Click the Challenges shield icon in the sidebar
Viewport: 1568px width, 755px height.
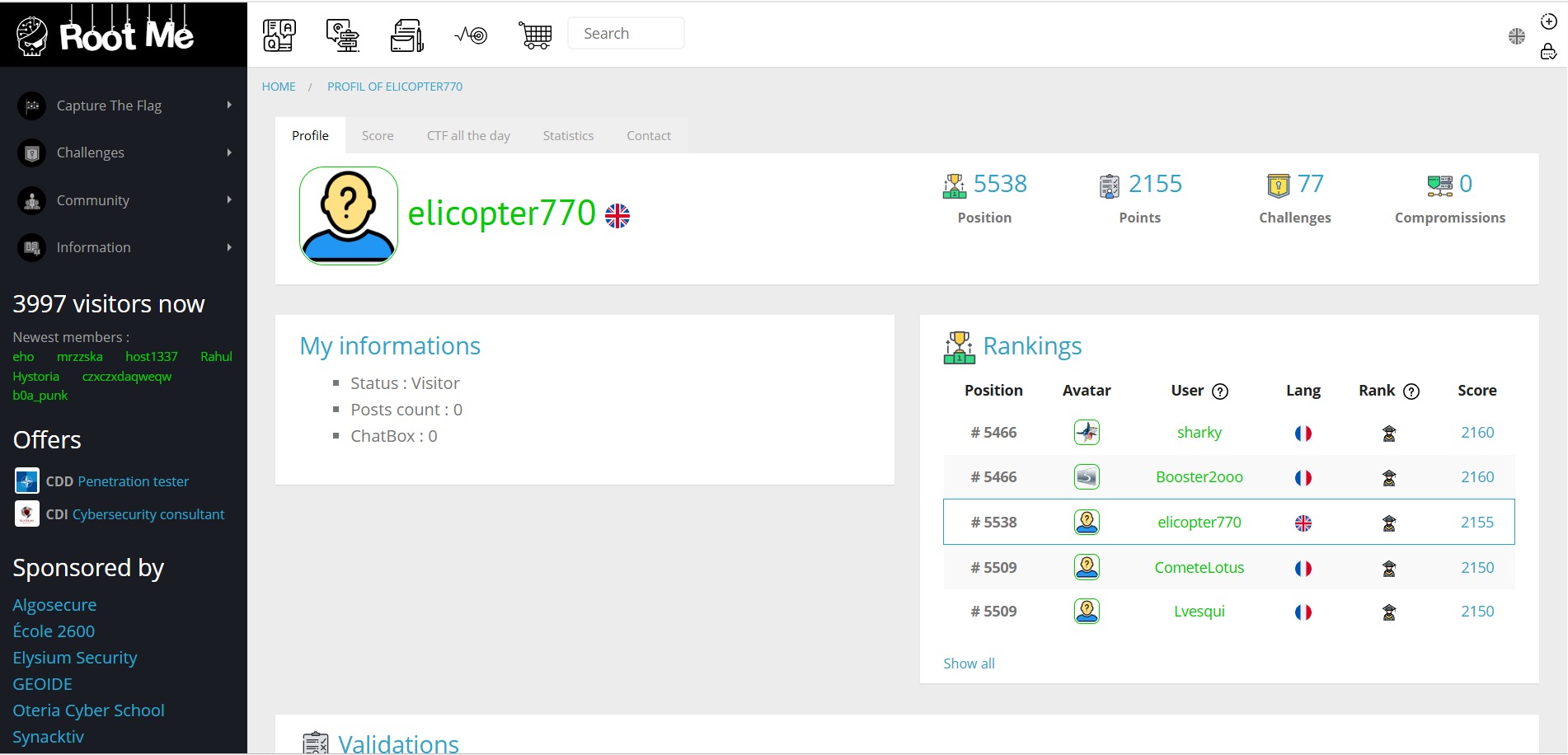pos(31,152)
